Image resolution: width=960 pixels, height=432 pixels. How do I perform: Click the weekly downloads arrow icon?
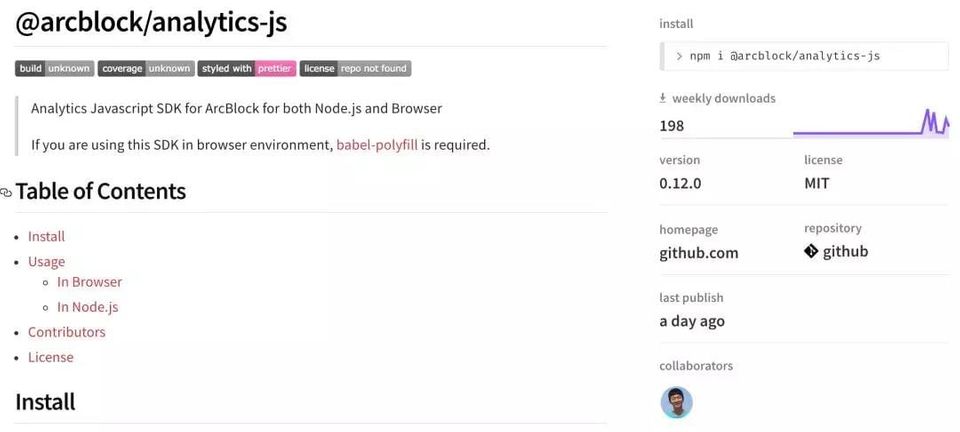pos(663,99)
